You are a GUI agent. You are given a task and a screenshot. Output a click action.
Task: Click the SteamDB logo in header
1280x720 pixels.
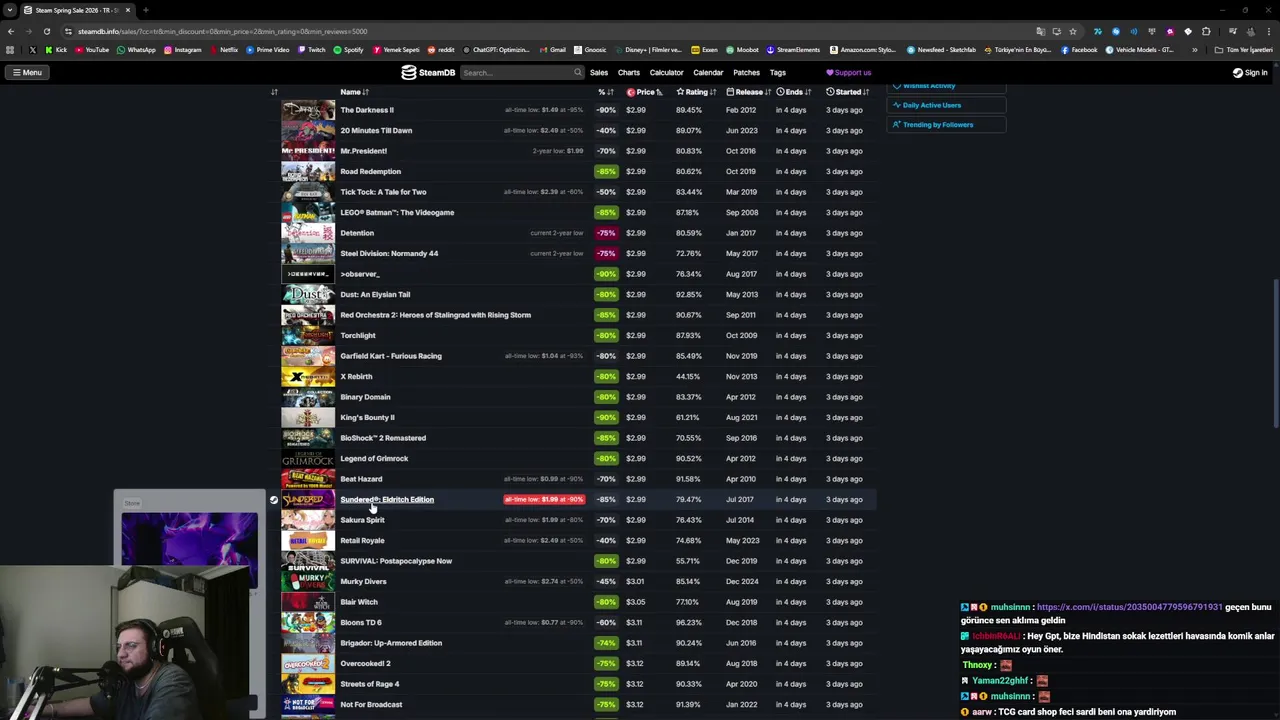tap(428, 72)
